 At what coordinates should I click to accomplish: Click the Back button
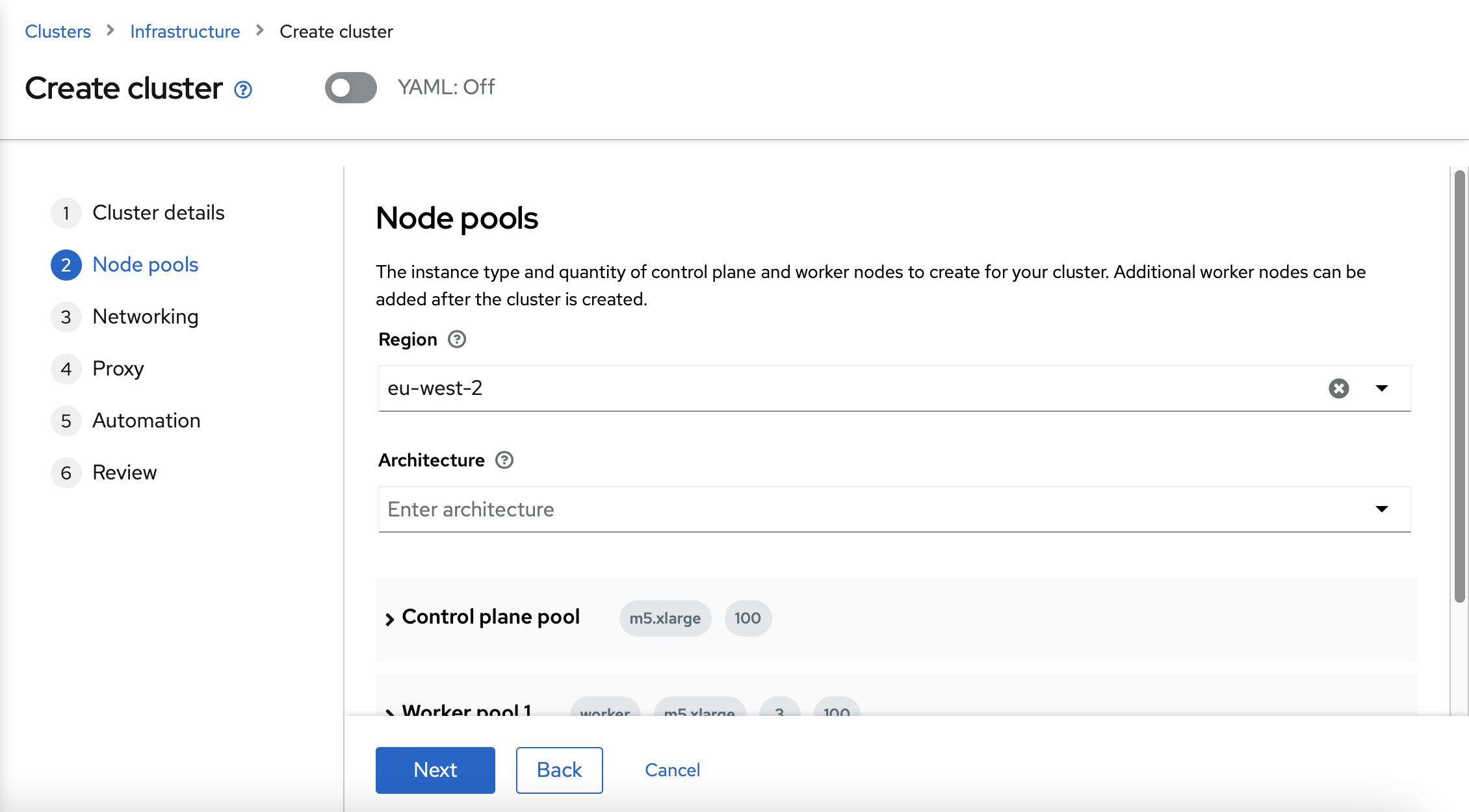tap(560, 770)
